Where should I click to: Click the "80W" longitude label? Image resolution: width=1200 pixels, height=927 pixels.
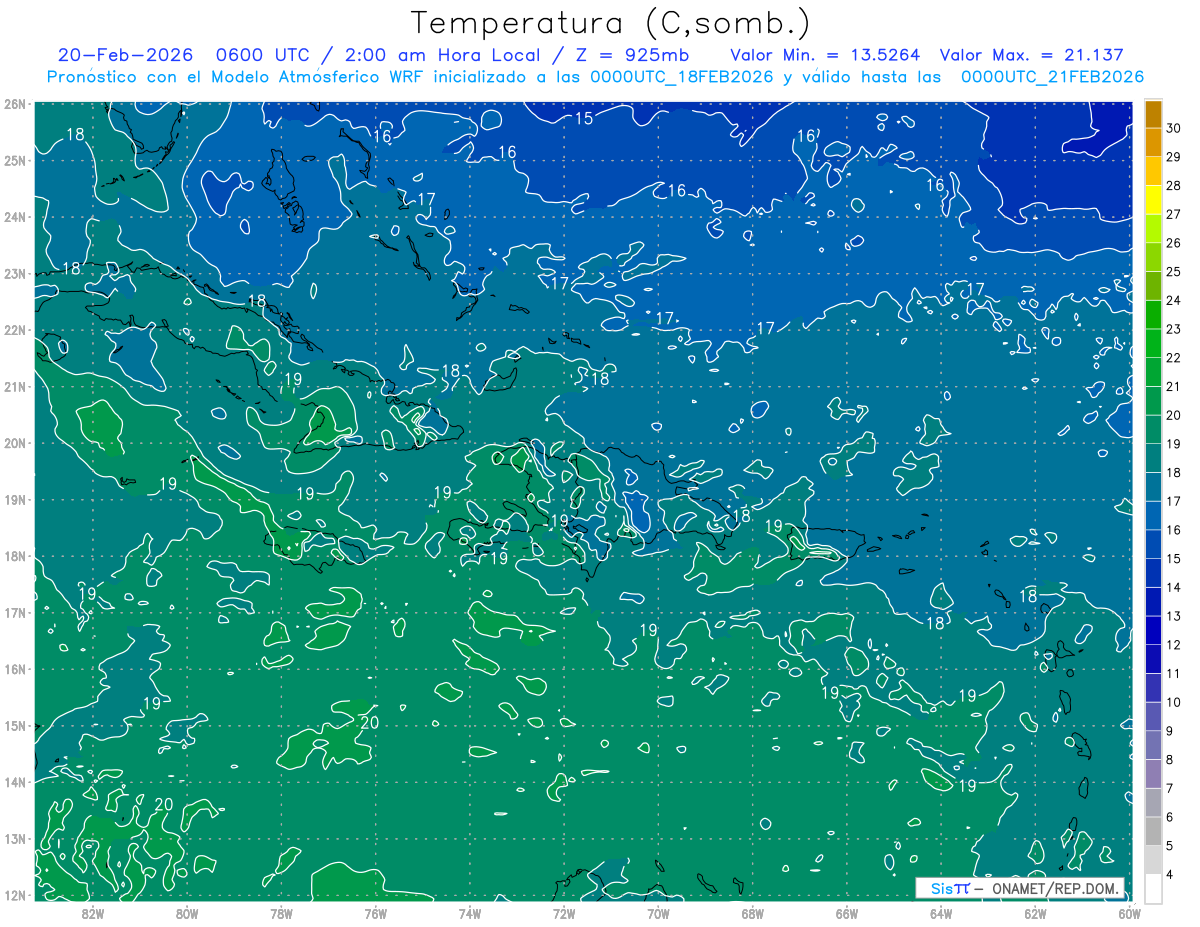pyautogui.click(x=187, y=913)
